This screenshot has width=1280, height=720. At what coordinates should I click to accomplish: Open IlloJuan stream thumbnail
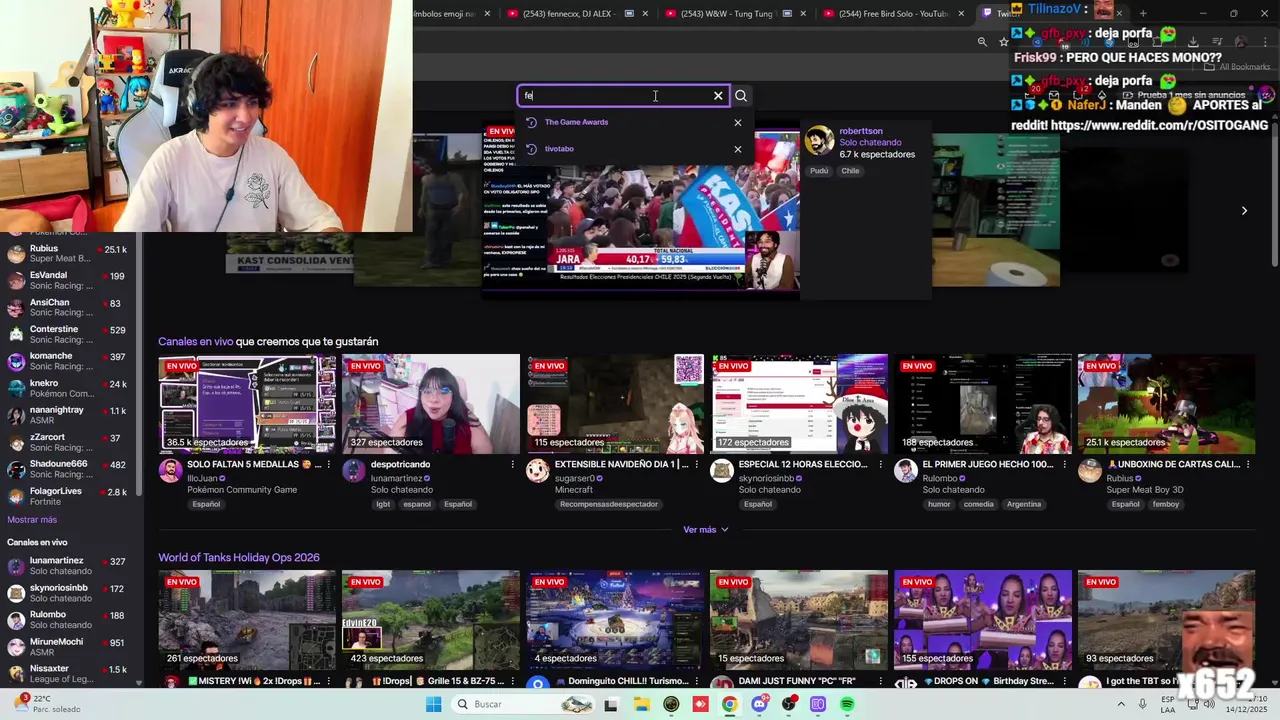[247, 404]
